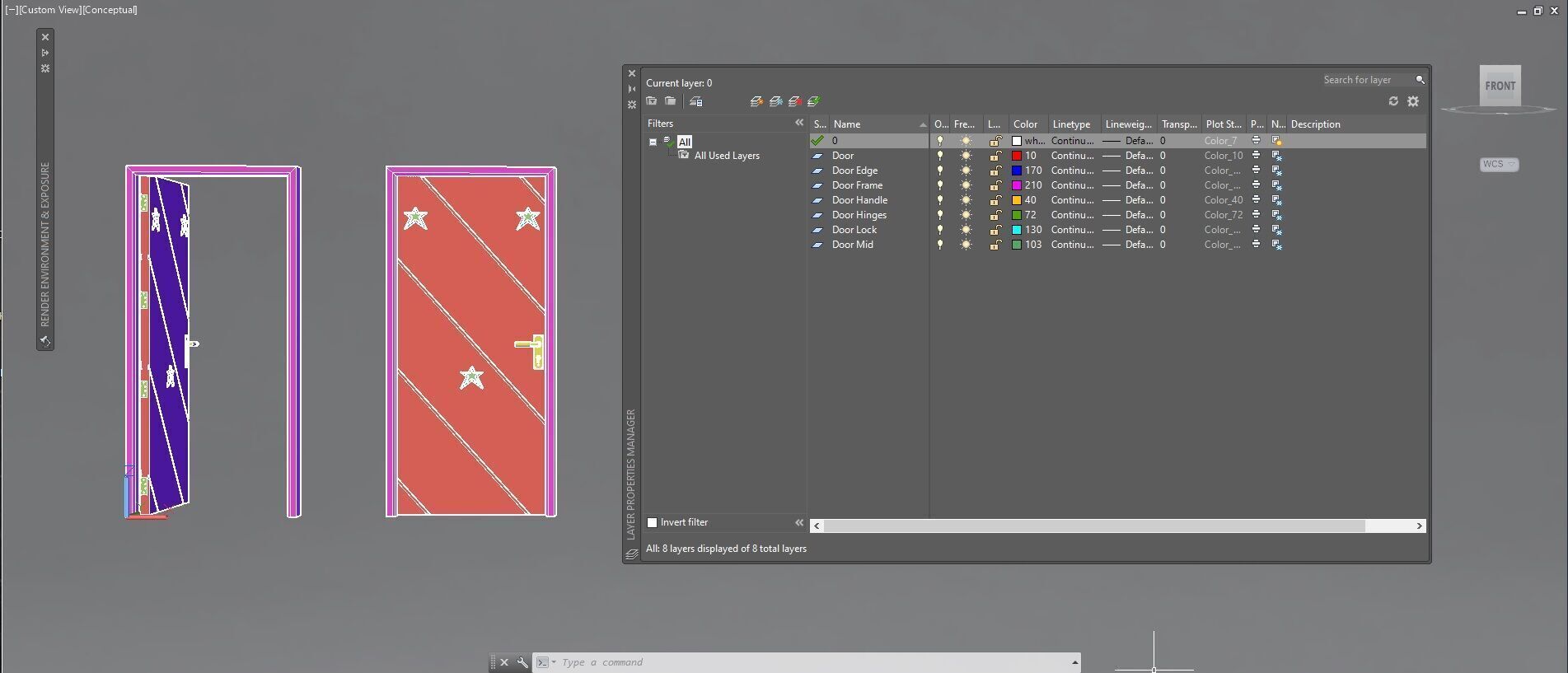1568x673 pixels.
Task: Open Layer Manager settings gear
Action: pos(1413,101)
